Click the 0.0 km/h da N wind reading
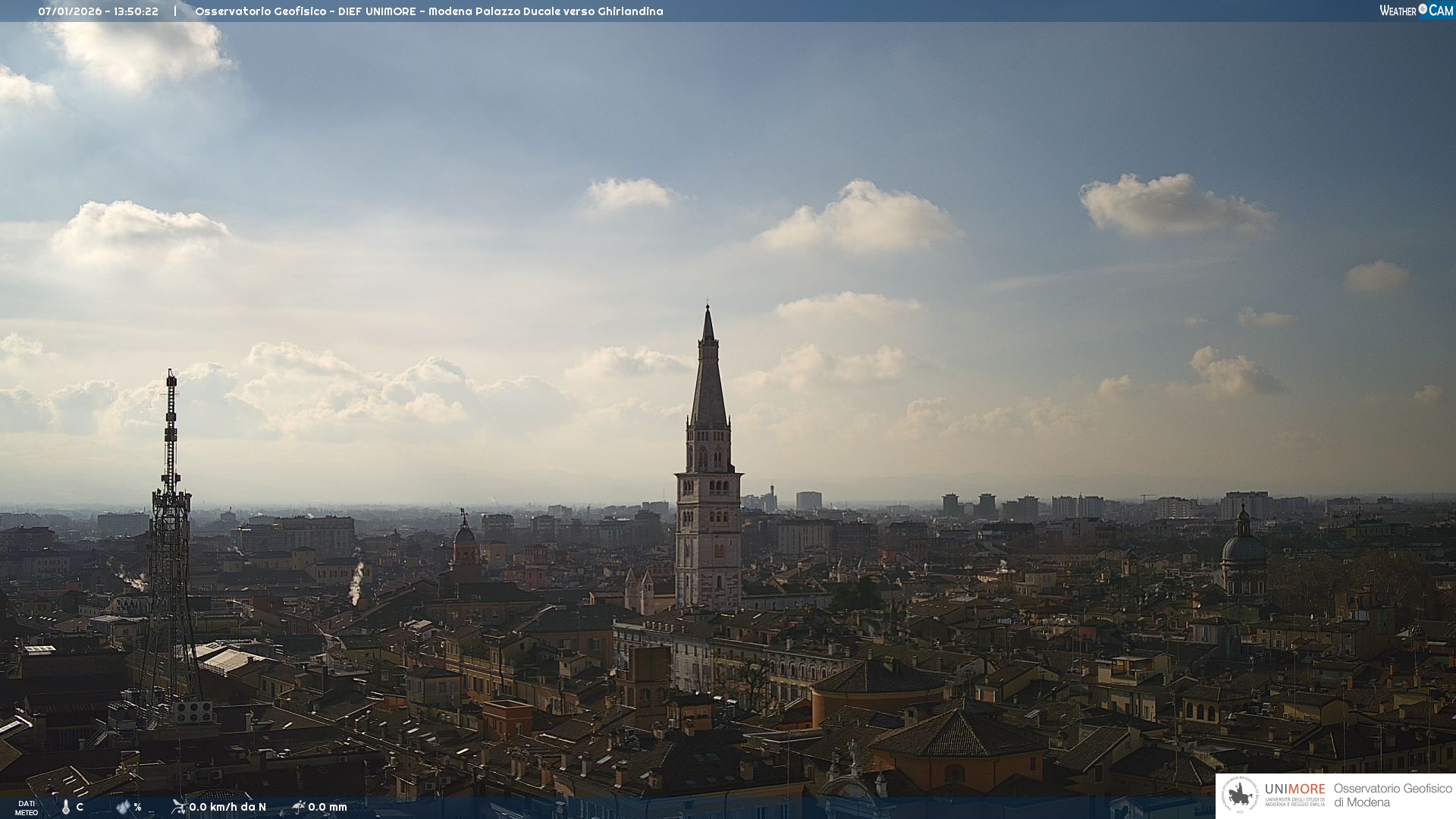This screenshot has width=1456, height=819. pyautogui.click(x=227, y=807)
